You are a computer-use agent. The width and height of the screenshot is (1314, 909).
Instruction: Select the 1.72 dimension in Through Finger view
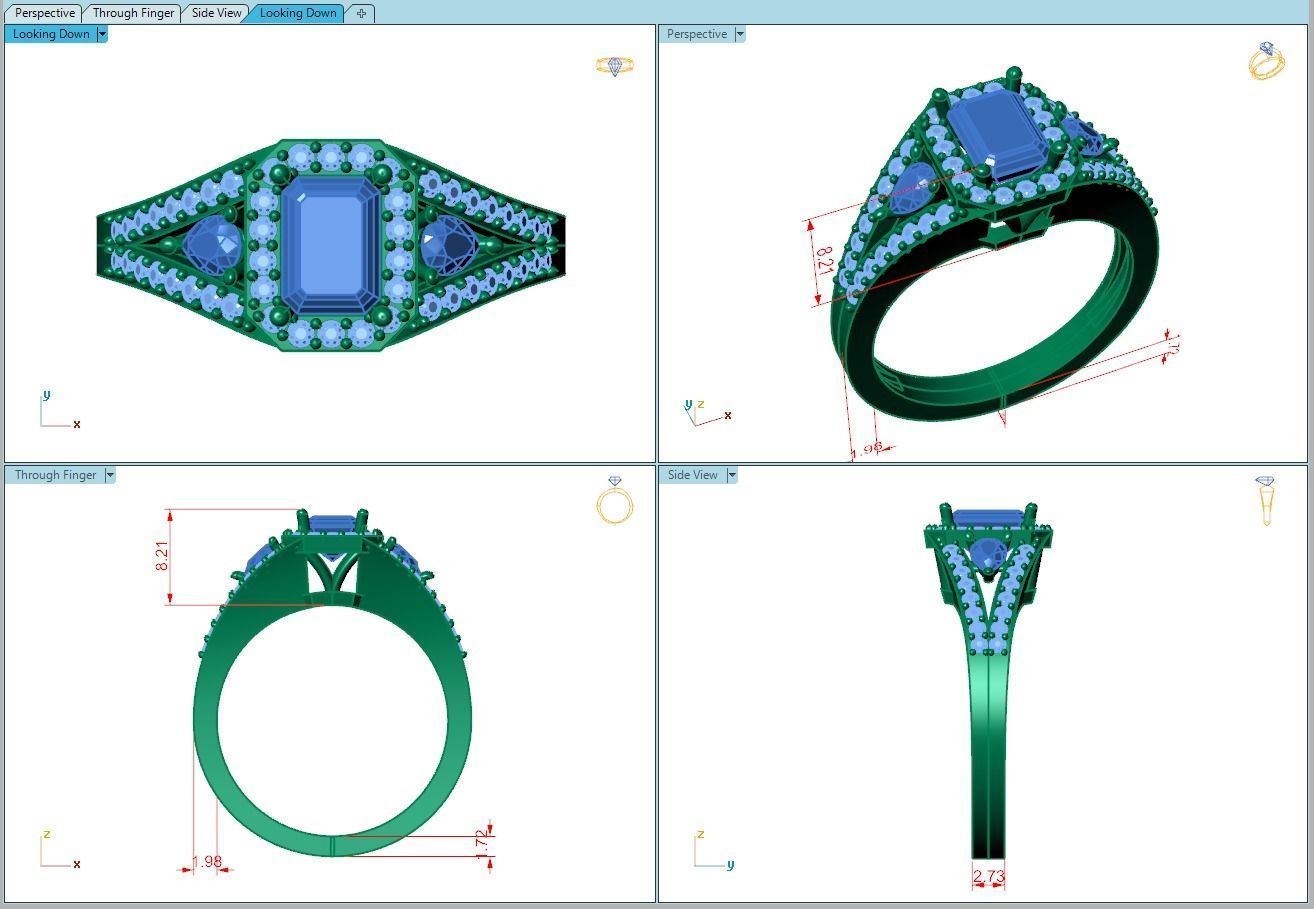click(481, 844)
